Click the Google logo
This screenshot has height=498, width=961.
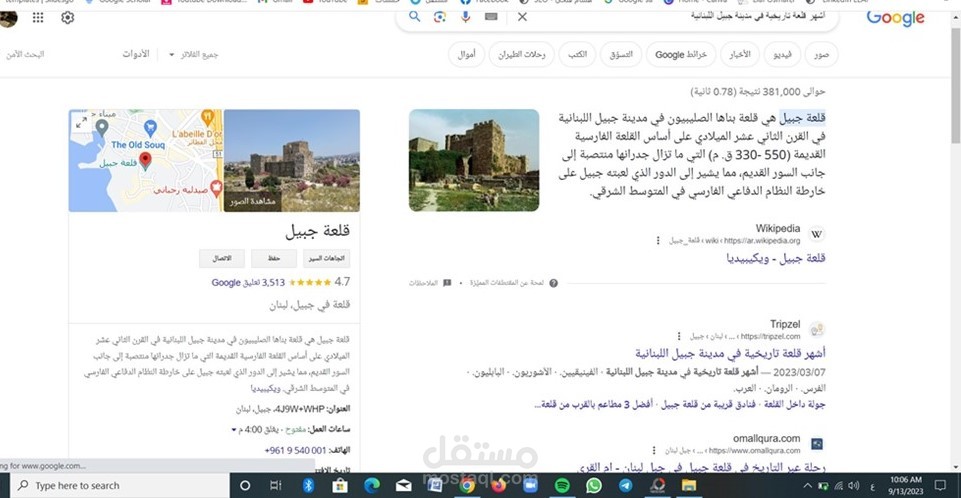[x=895, y=18]
